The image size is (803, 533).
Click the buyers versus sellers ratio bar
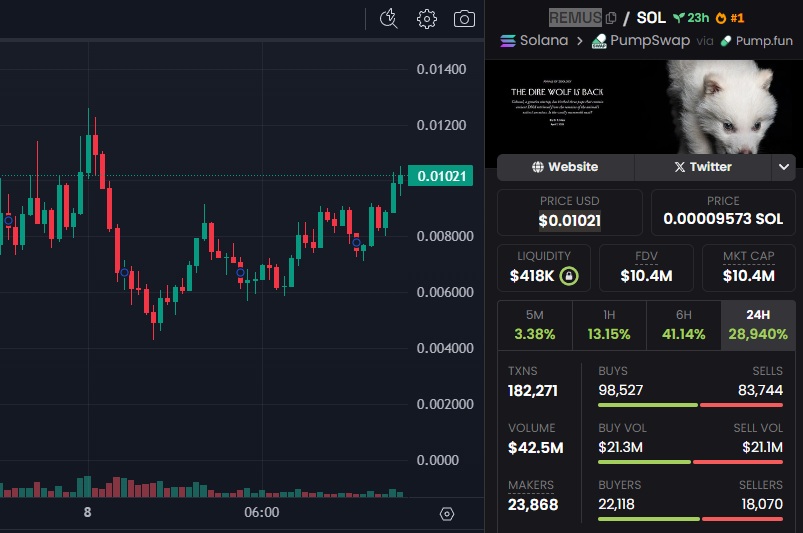click(690, 519)
